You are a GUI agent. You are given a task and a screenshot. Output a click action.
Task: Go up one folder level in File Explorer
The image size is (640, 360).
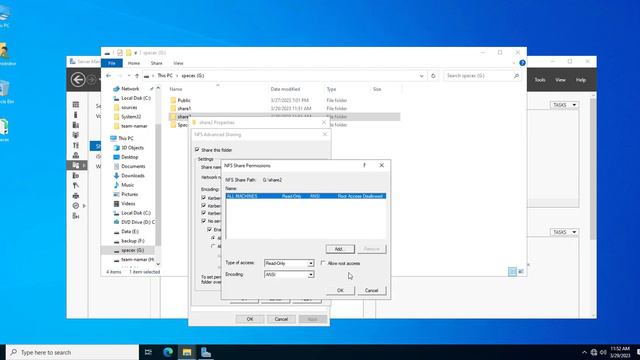[x=137, y=76]
